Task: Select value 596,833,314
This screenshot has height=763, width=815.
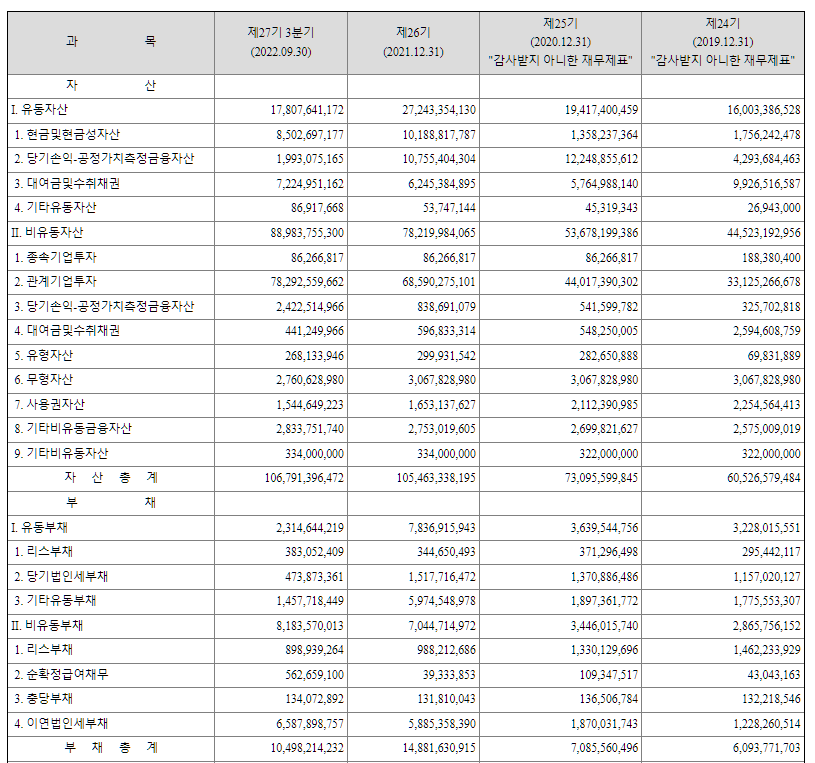Action: tap(446, 331)
